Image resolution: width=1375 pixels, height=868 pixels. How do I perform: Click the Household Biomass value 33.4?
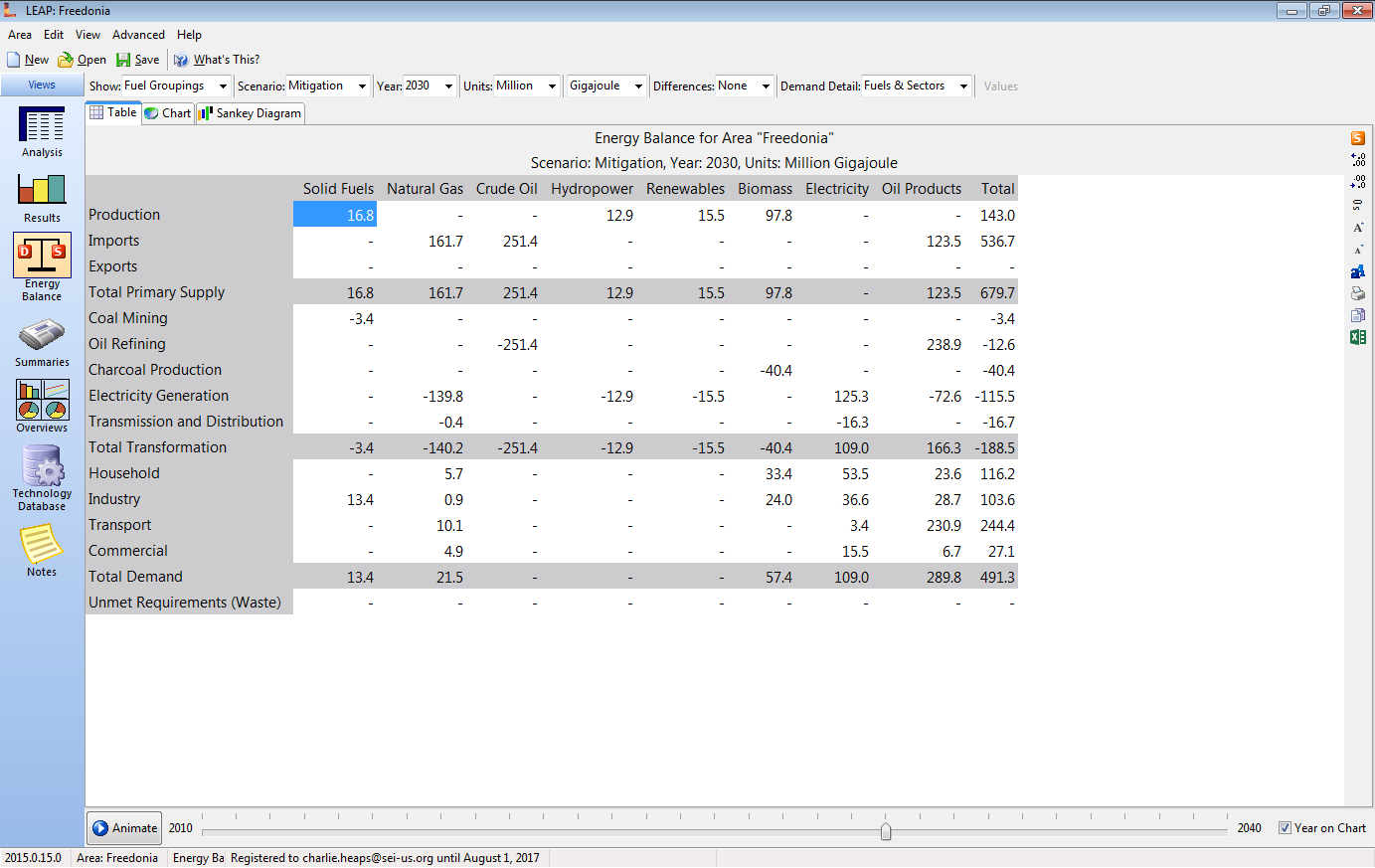pos(778,474)
